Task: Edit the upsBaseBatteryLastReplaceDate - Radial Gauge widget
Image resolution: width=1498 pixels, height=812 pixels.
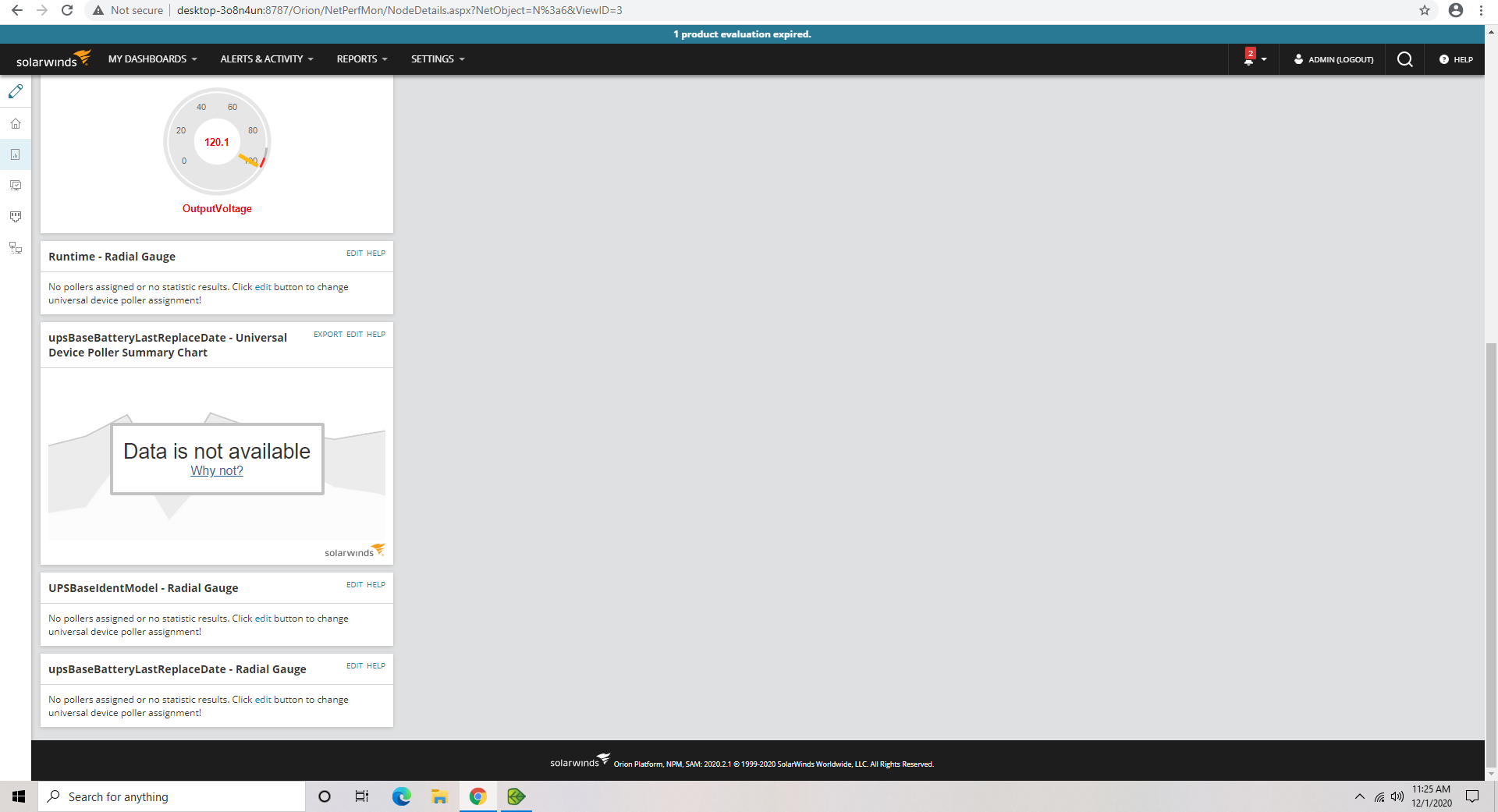Action: tap(354, 666)
